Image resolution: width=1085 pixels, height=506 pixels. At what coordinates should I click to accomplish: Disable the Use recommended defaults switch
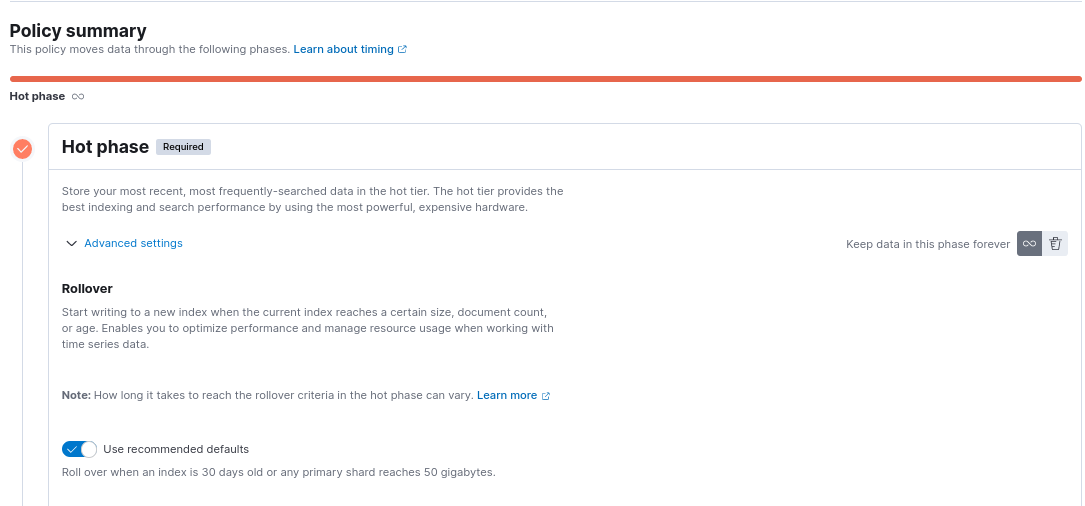point(79,450)
